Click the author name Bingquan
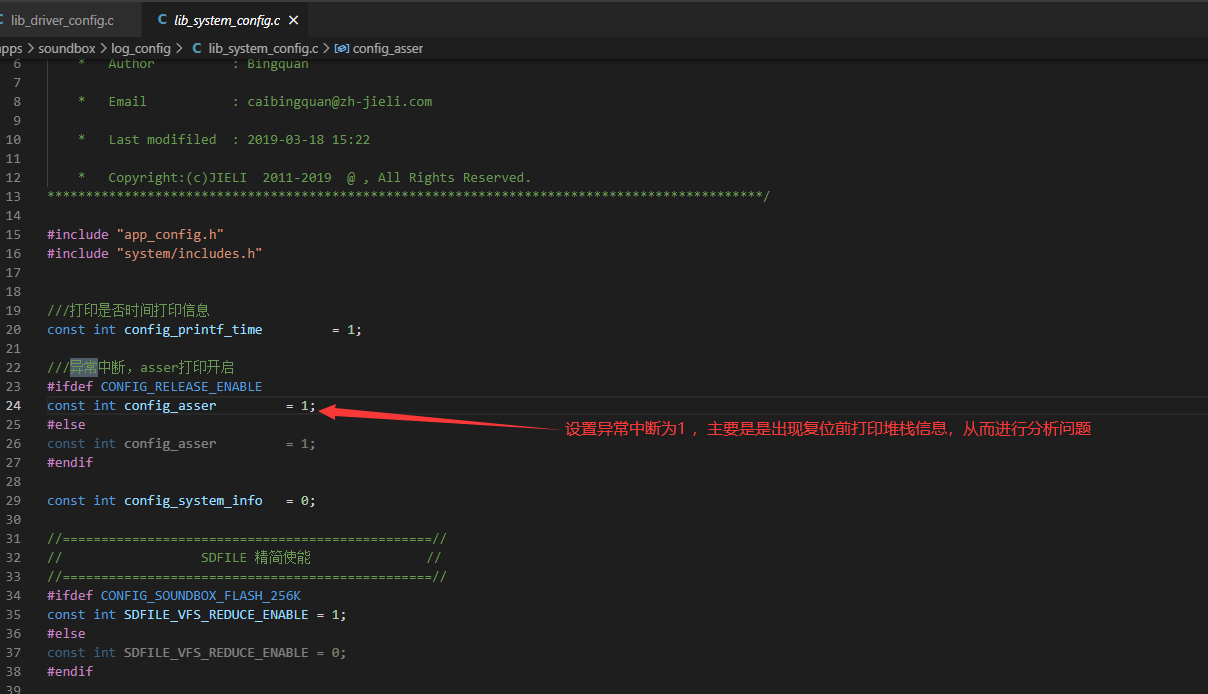 point(278,64)
